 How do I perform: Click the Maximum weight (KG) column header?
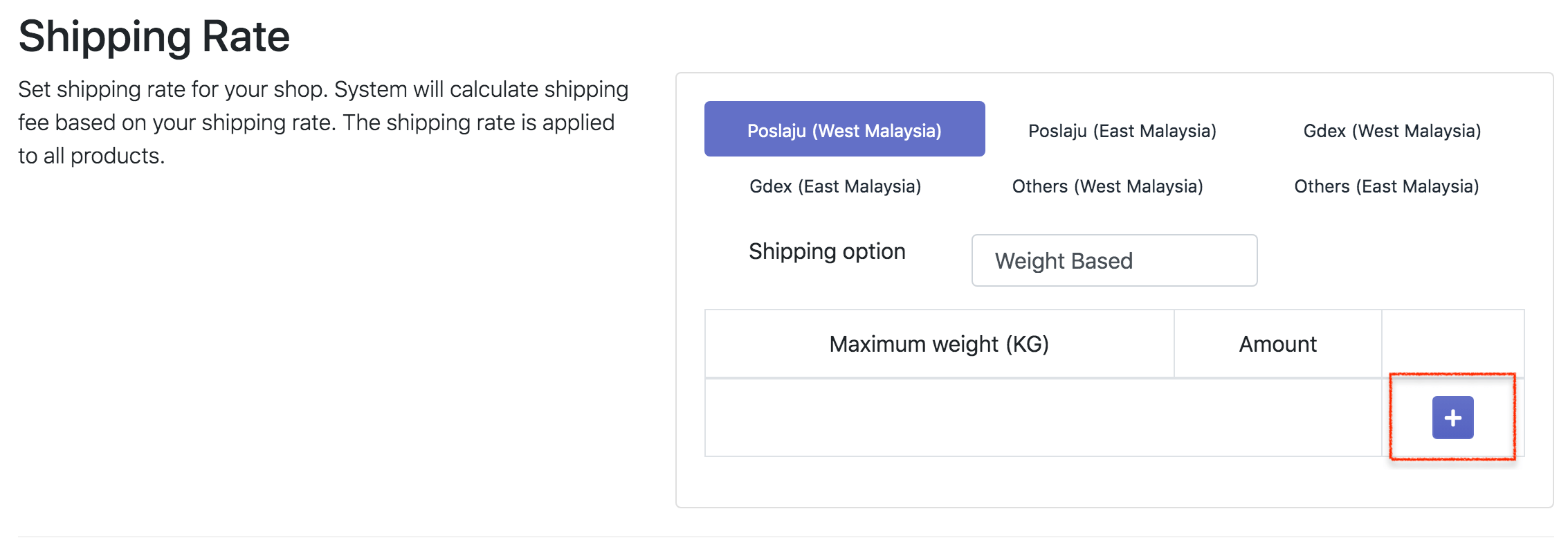pyautogui.click(x=939, y=344)
